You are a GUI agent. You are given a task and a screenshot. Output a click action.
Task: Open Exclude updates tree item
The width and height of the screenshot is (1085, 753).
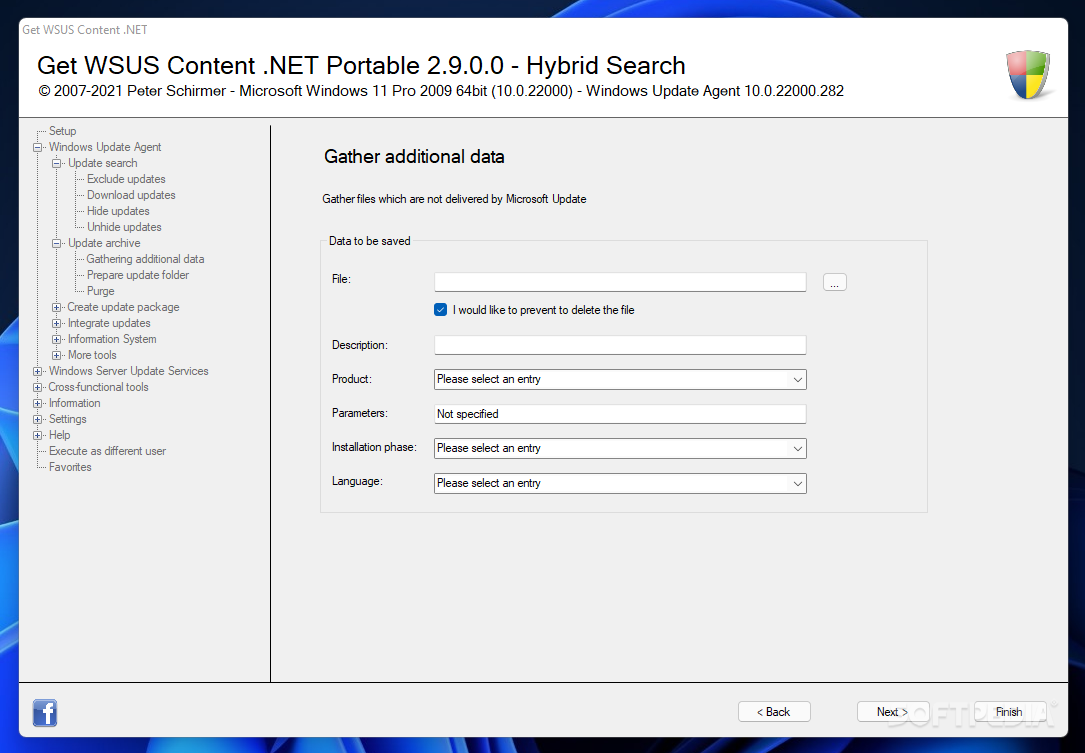tap(126, 179)
